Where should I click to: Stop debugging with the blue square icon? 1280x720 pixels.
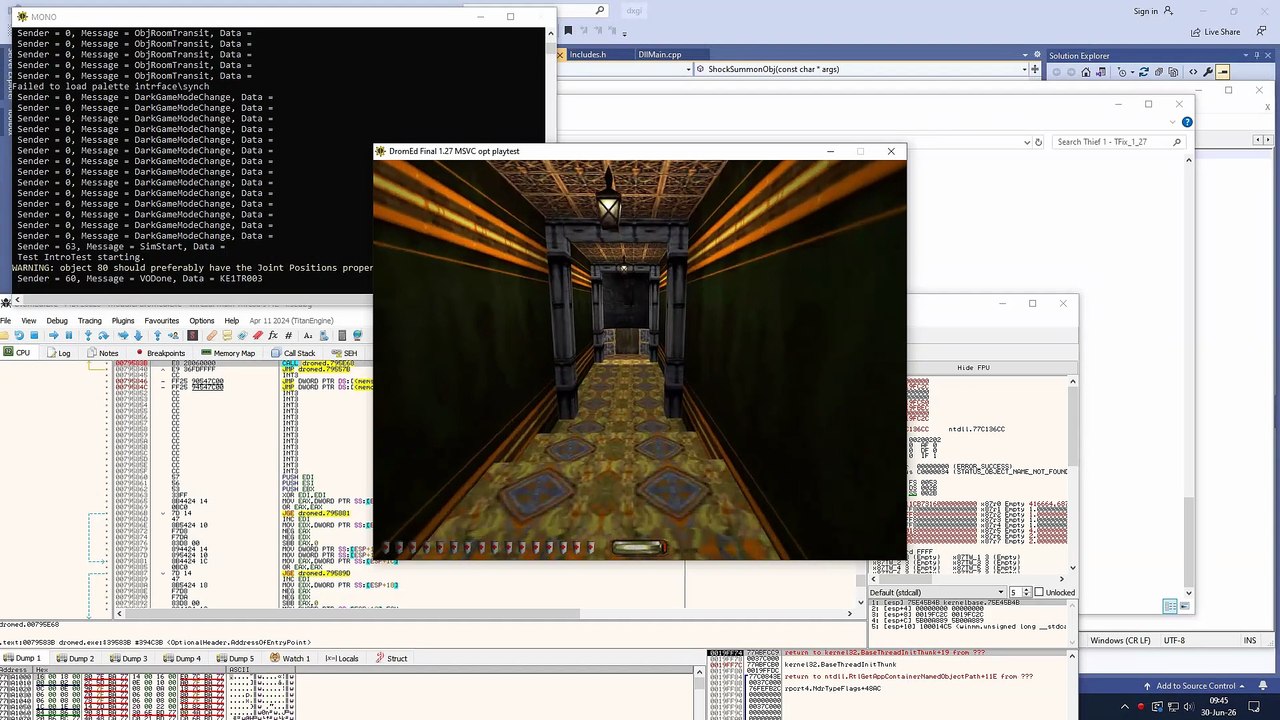point(34,335)
